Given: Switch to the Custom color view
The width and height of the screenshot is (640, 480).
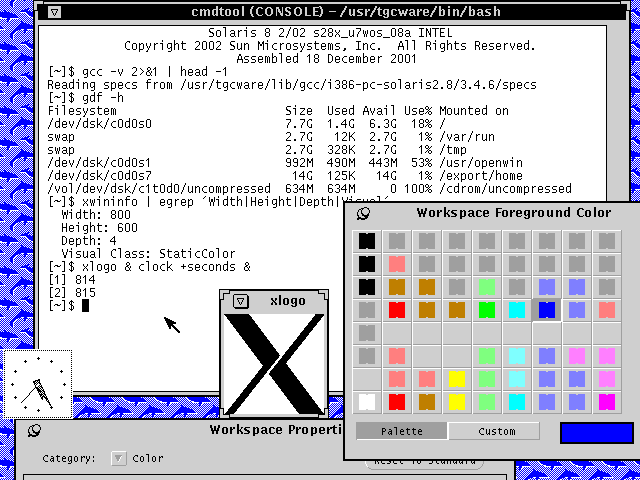Looking at the screenshot, I should [x=496, y=431].
